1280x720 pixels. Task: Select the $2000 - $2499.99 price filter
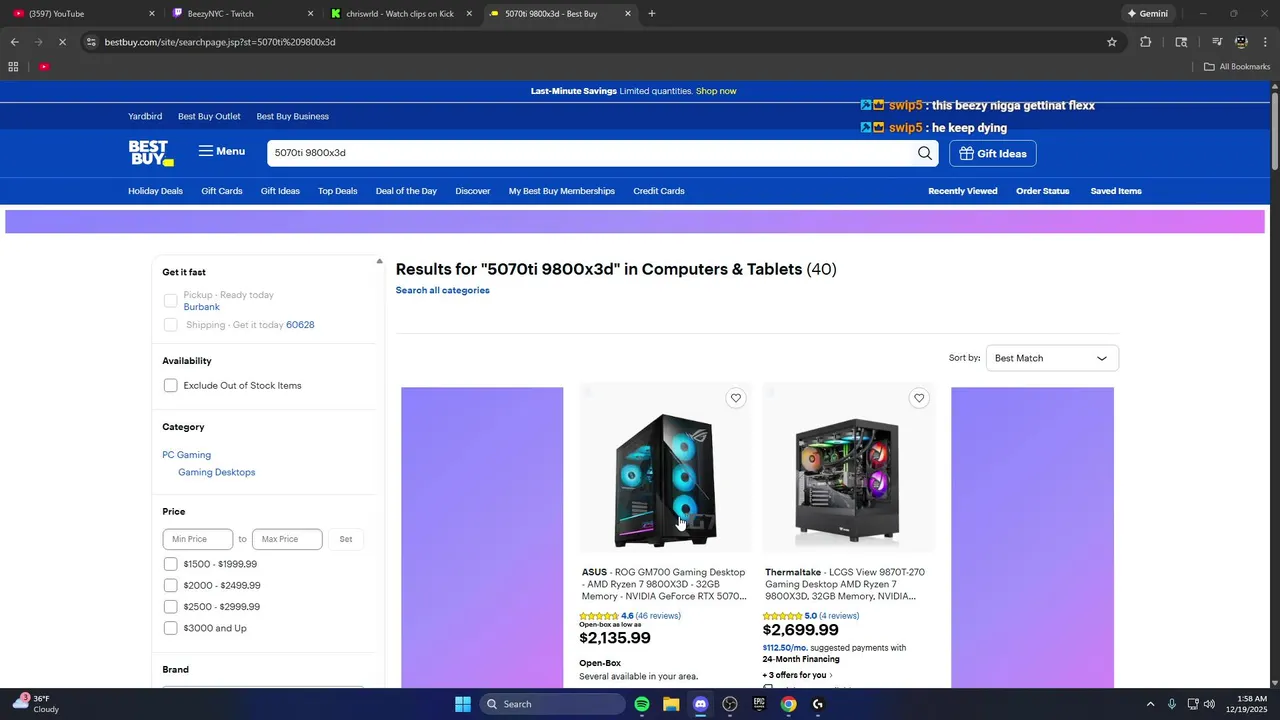coord(170,586)
